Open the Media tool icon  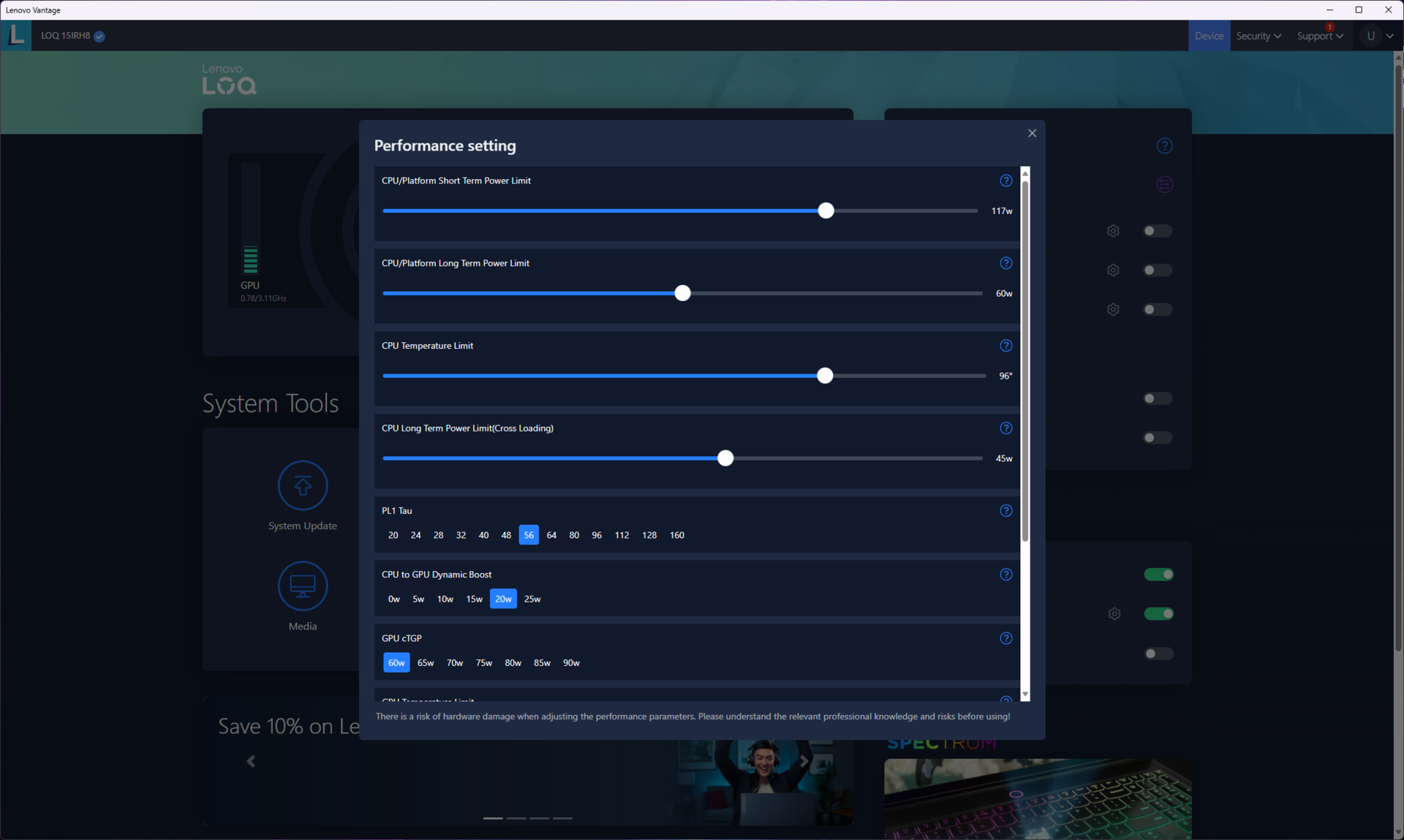click(x=302, y=586)
